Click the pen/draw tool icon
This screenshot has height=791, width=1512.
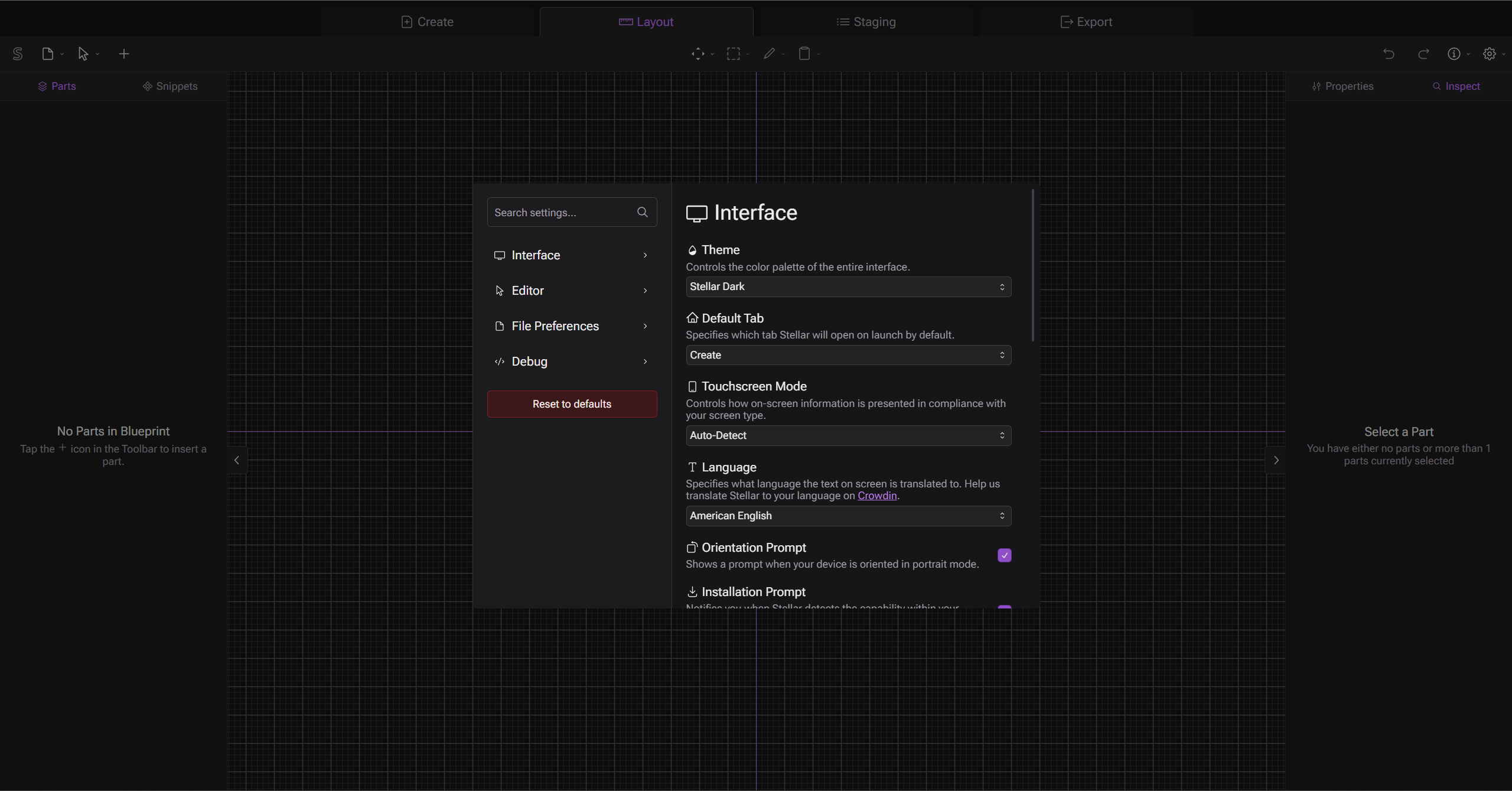(769, 54)
